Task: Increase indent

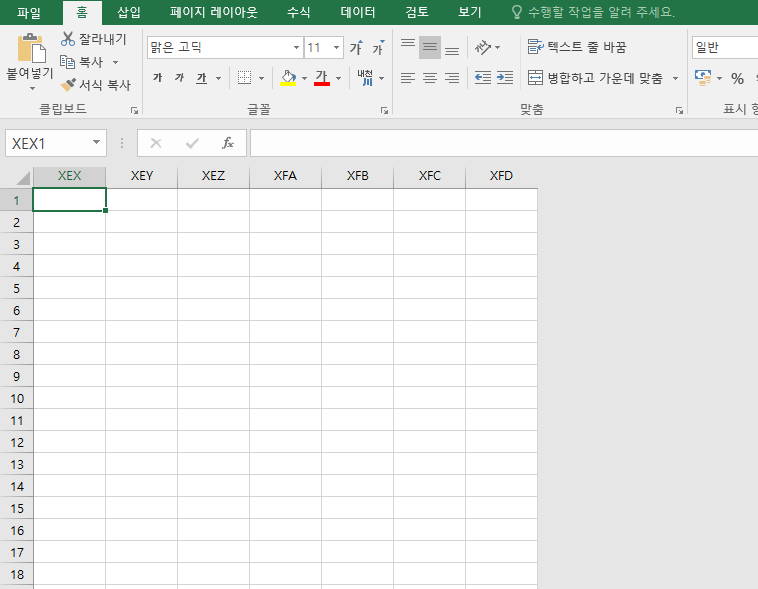Action: click(x=505, y=77)
